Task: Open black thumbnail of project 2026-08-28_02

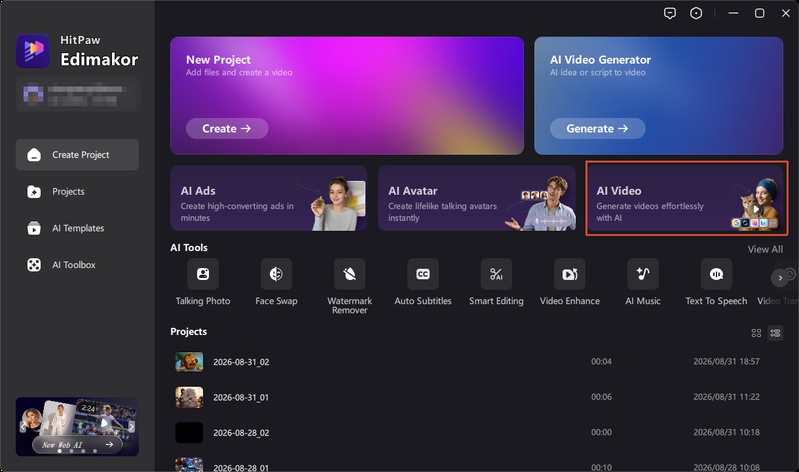Action: tap(189, 433)
